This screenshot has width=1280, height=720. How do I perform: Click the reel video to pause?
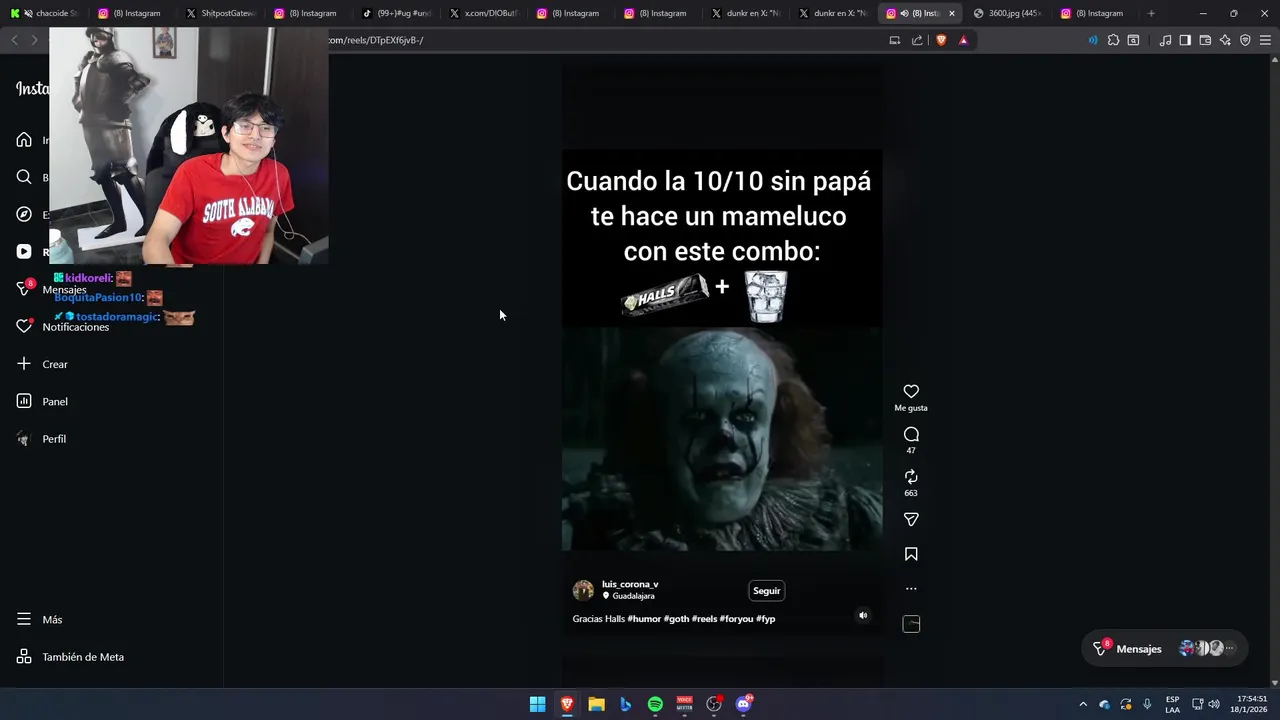pyautogui.click(x=722, y=350)
